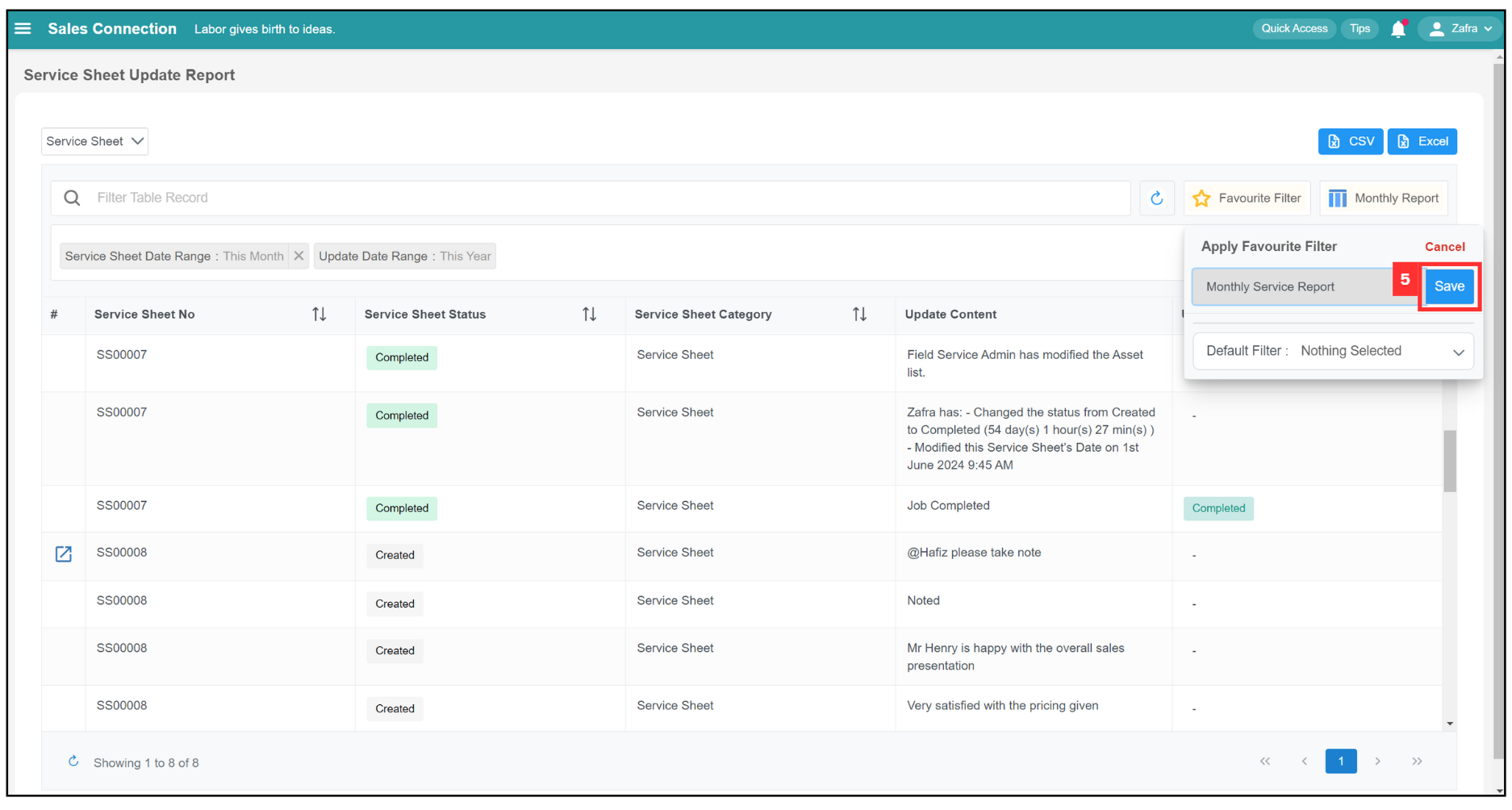
Task: Open the notifications bell
Action: (x=1398, y=29)
